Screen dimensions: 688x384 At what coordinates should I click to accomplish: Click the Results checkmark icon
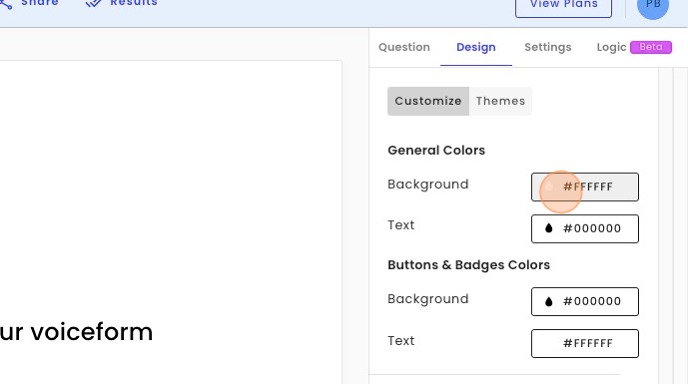click(x=93, y=4)
